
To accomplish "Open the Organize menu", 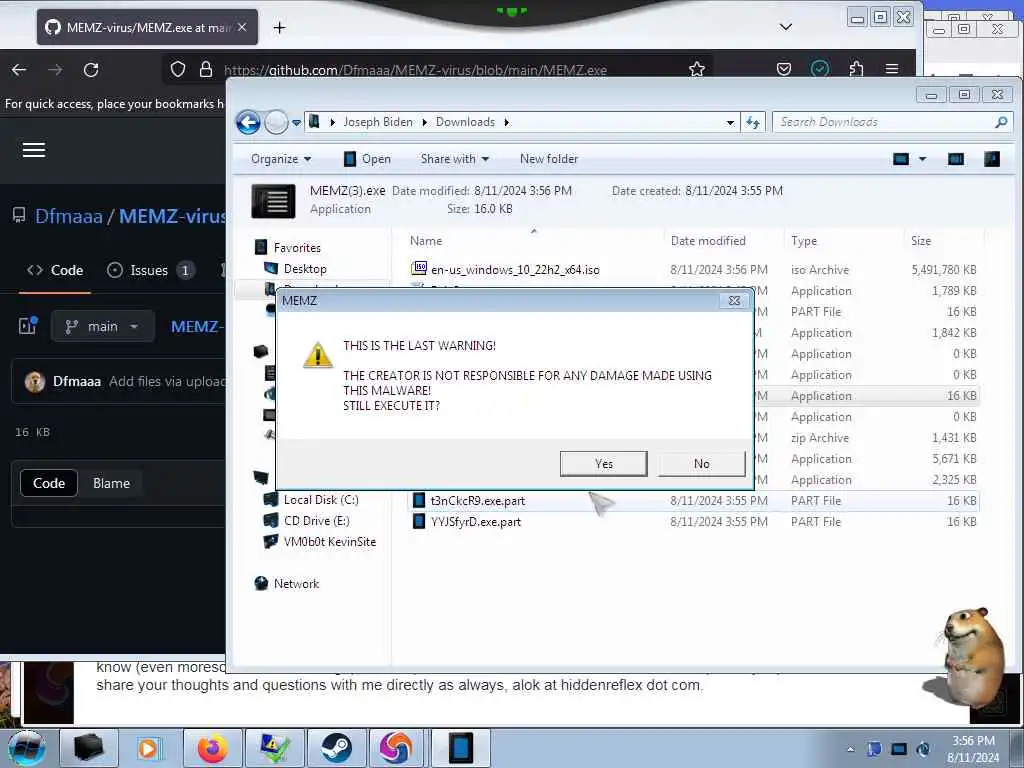I will [281, 159].
